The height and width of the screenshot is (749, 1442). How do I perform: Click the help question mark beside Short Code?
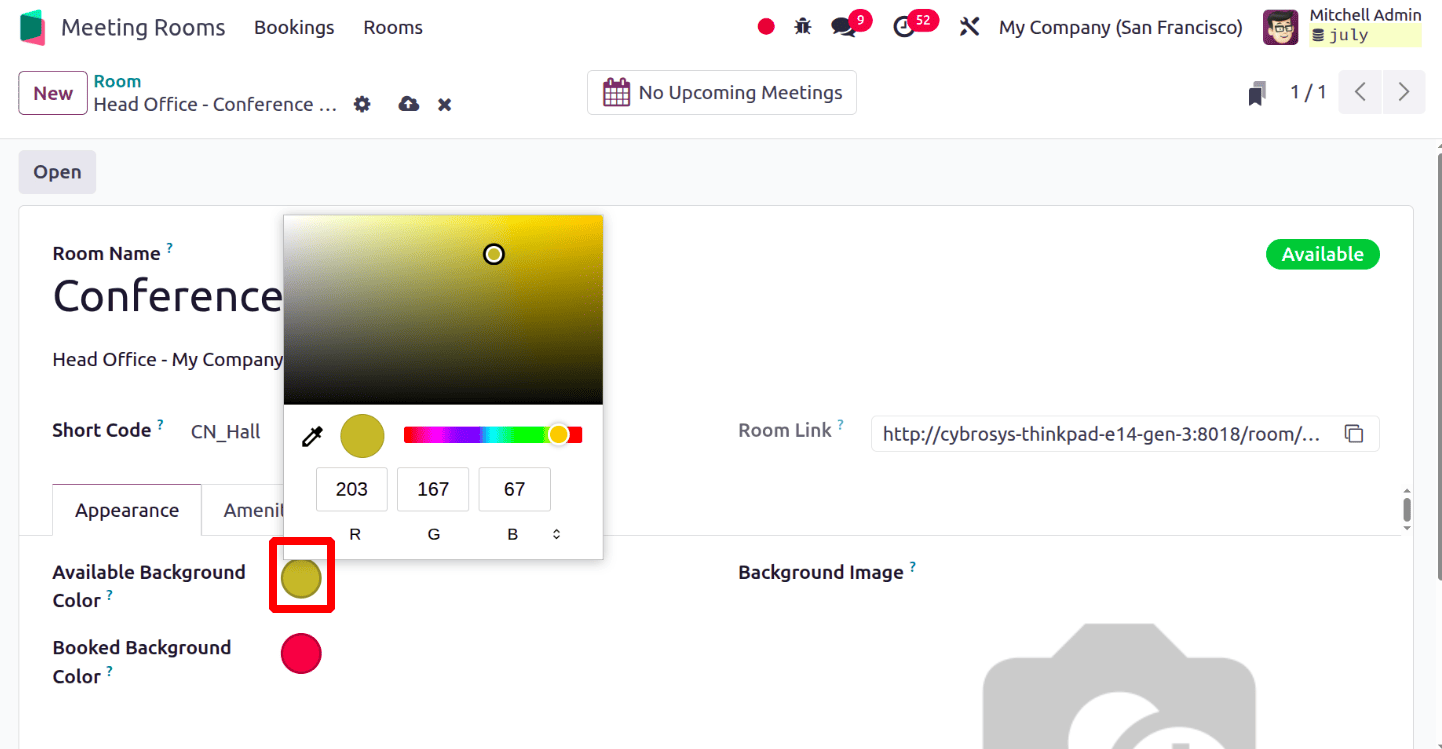tap(160, 425)
